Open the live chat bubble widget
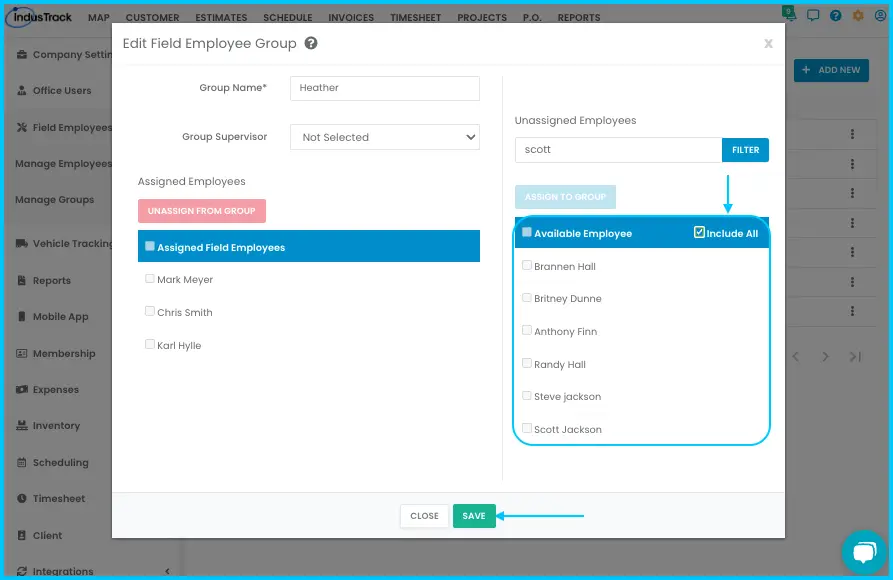The height and width of the screenshot is (580, 893). tap(864, 552)
